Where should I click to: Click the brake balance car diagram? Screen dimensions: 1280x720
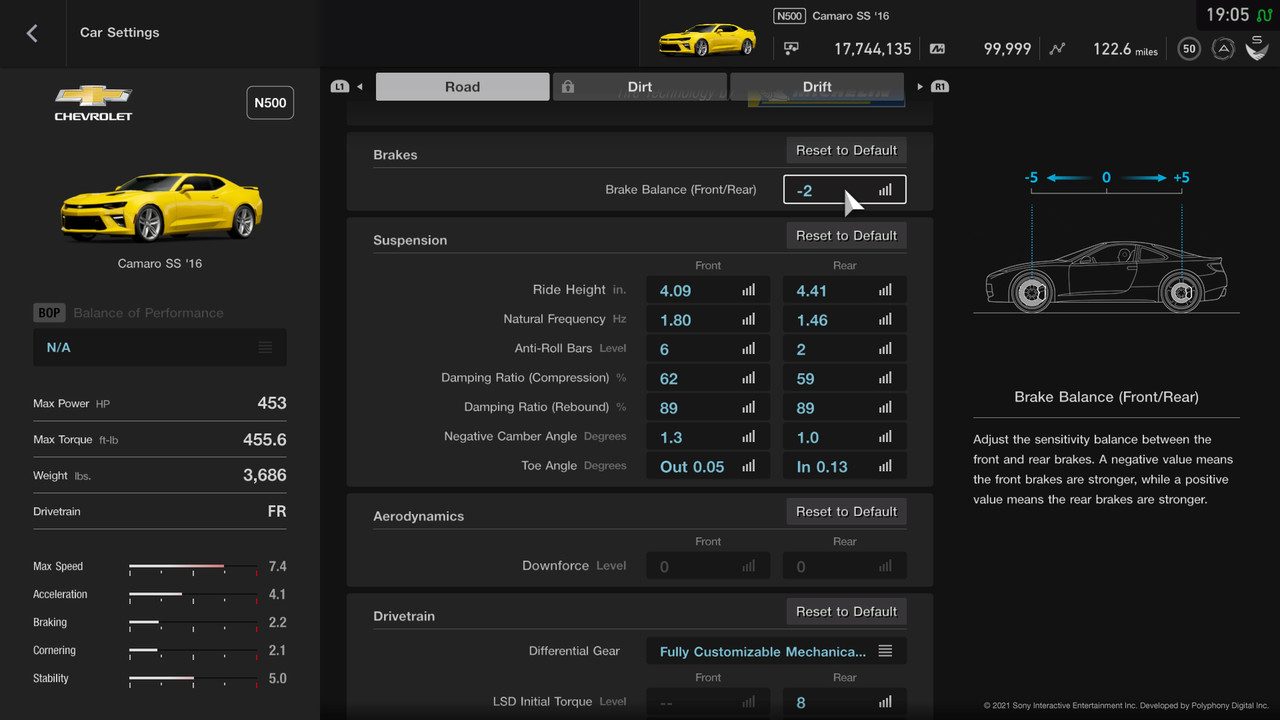pyautogui.click(x=1106, y=275)
